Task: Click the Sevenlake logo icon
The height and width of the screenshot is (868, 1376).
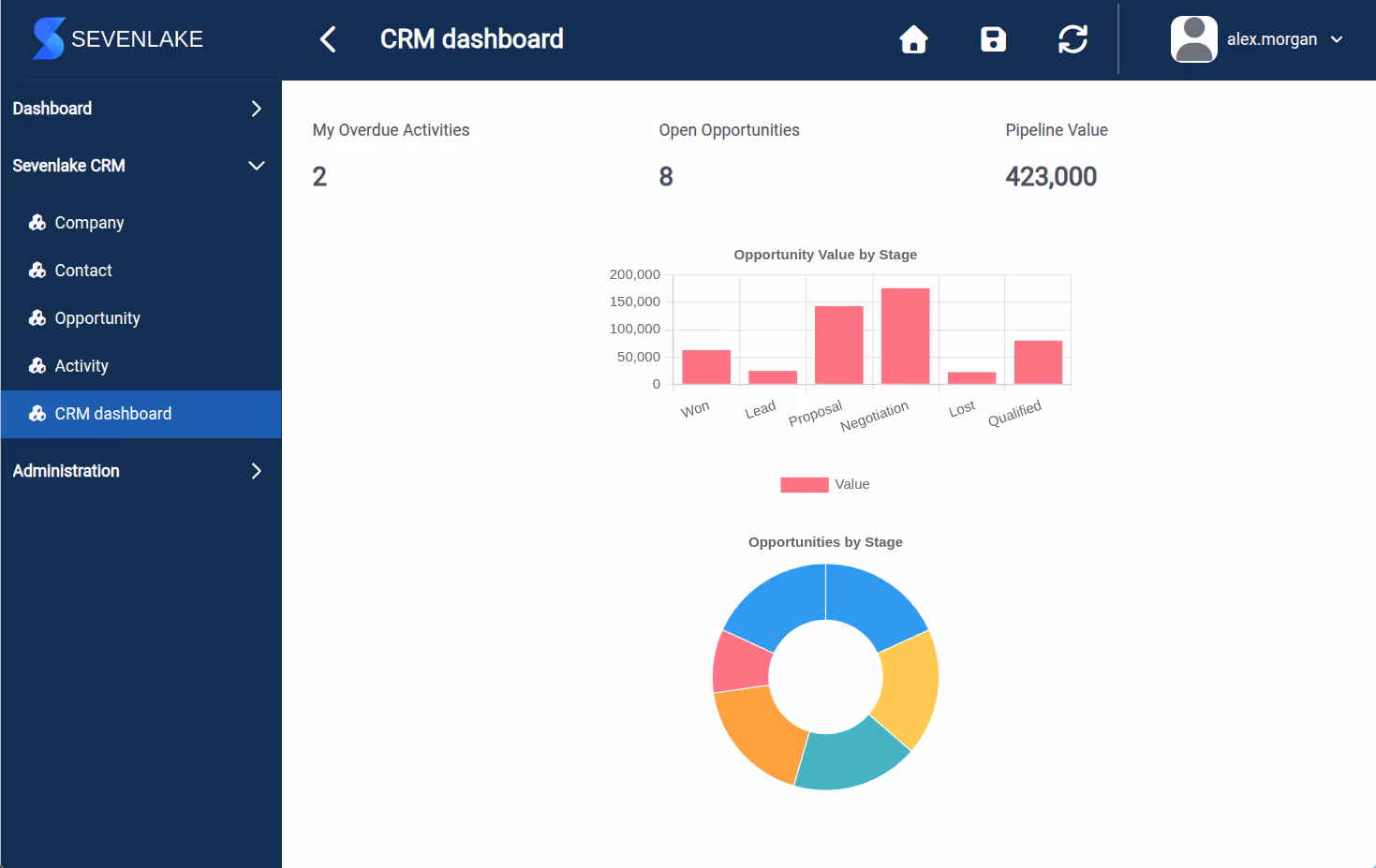Action: tap(49, 38)
